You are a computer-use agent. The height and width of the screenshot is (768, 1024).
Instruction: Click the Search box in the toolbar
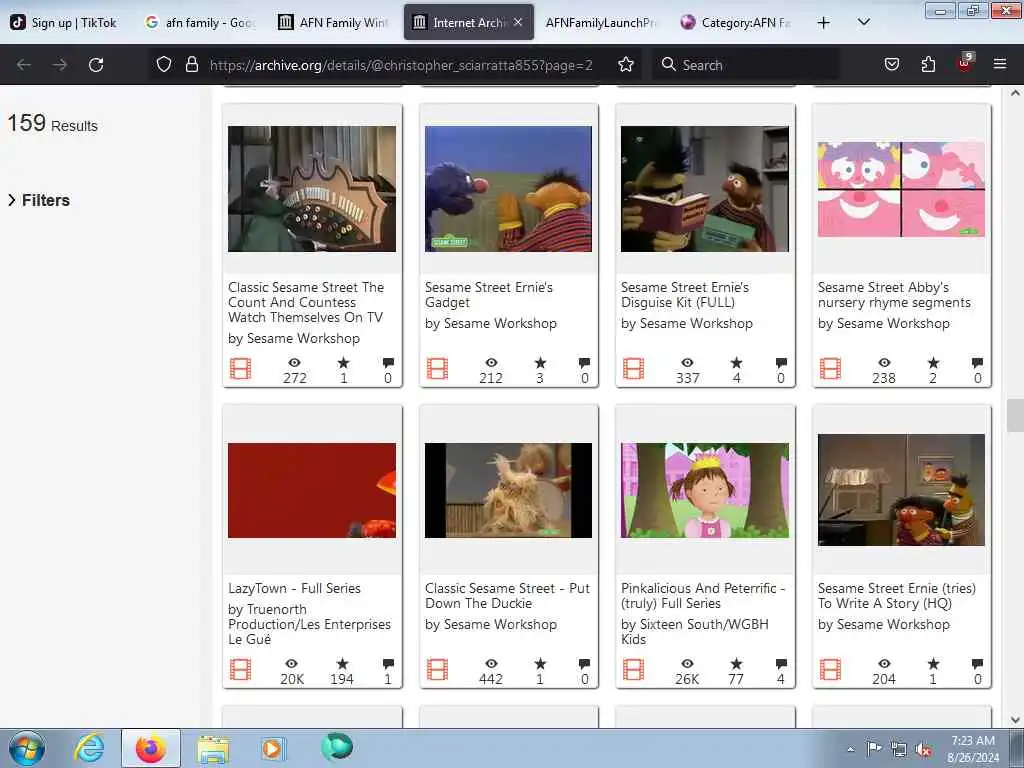pos(744,65)
